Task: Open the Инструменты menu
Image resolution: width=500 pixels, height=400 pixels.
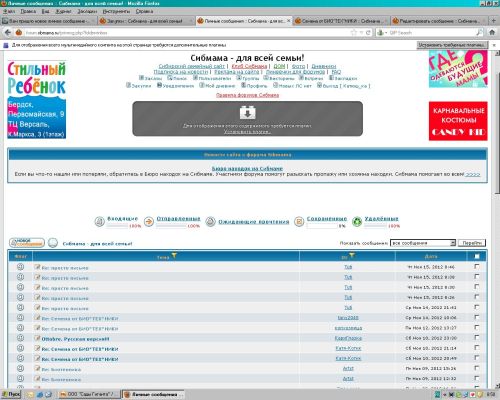Action: pos(116,11)
